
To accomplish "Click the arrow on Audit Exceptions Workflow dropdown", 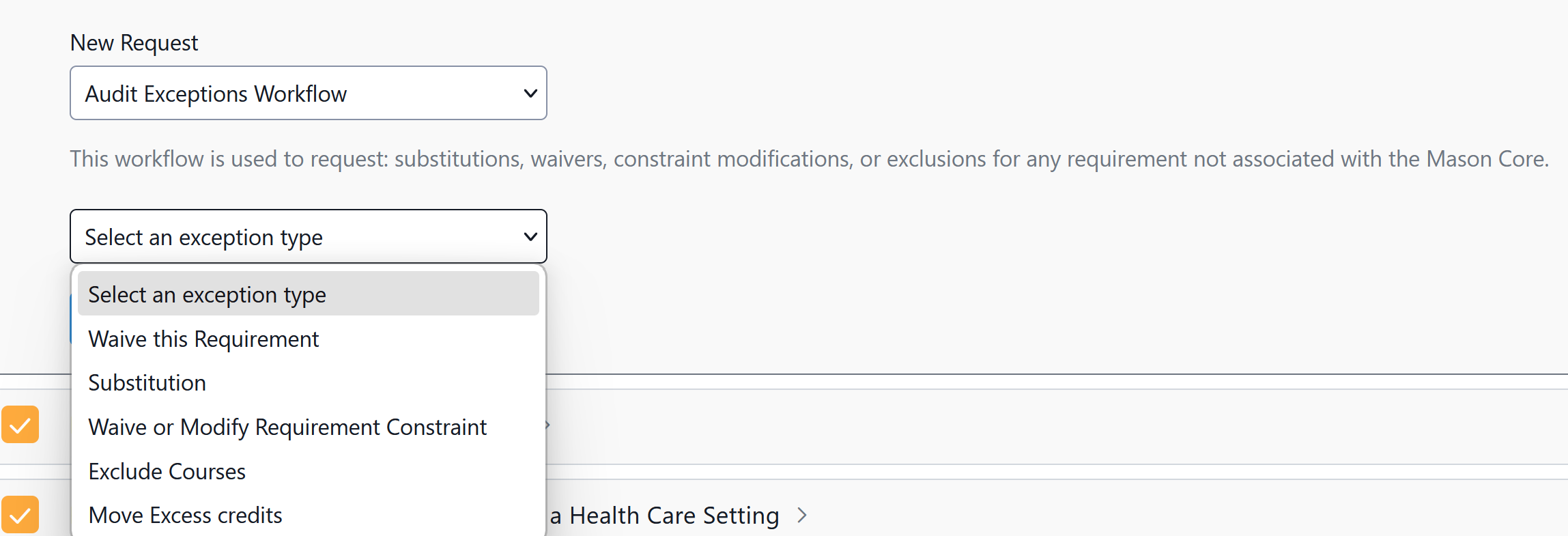I will 530,94.
